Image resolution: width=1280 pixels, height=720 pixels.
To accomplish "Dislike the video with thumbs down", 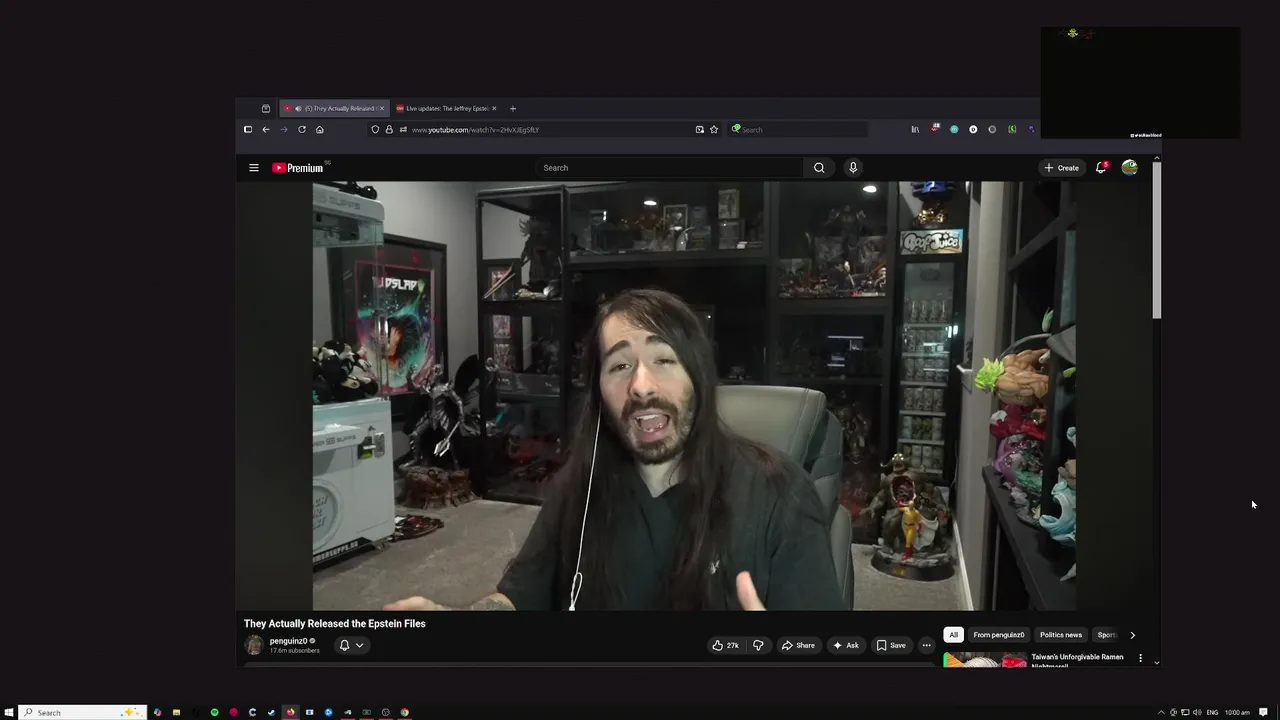I will pyautogui.click(x=758, y=645).
